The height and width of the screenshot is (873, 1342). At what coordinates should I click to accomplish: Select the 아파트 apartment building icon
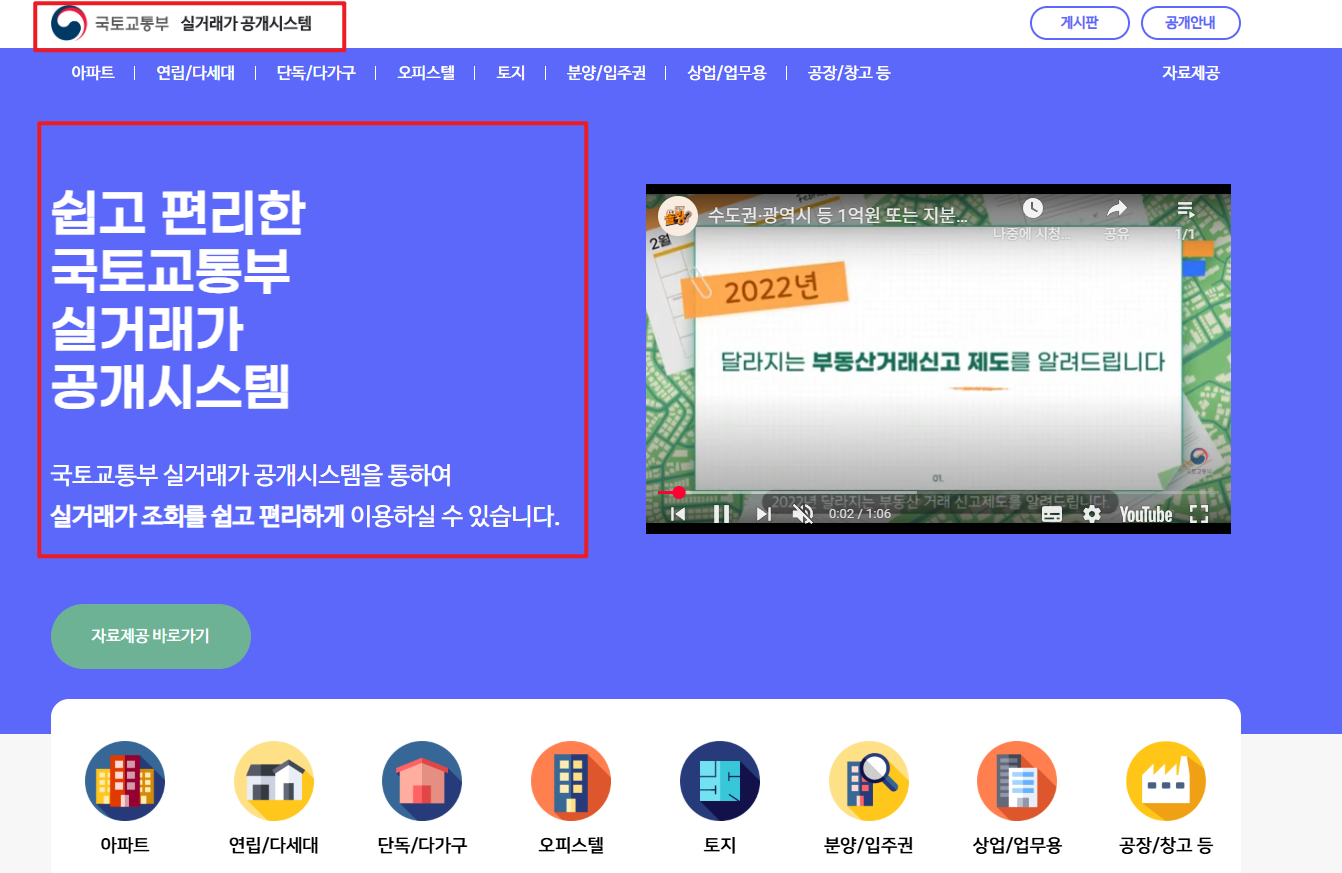click(x=124, y=780)
